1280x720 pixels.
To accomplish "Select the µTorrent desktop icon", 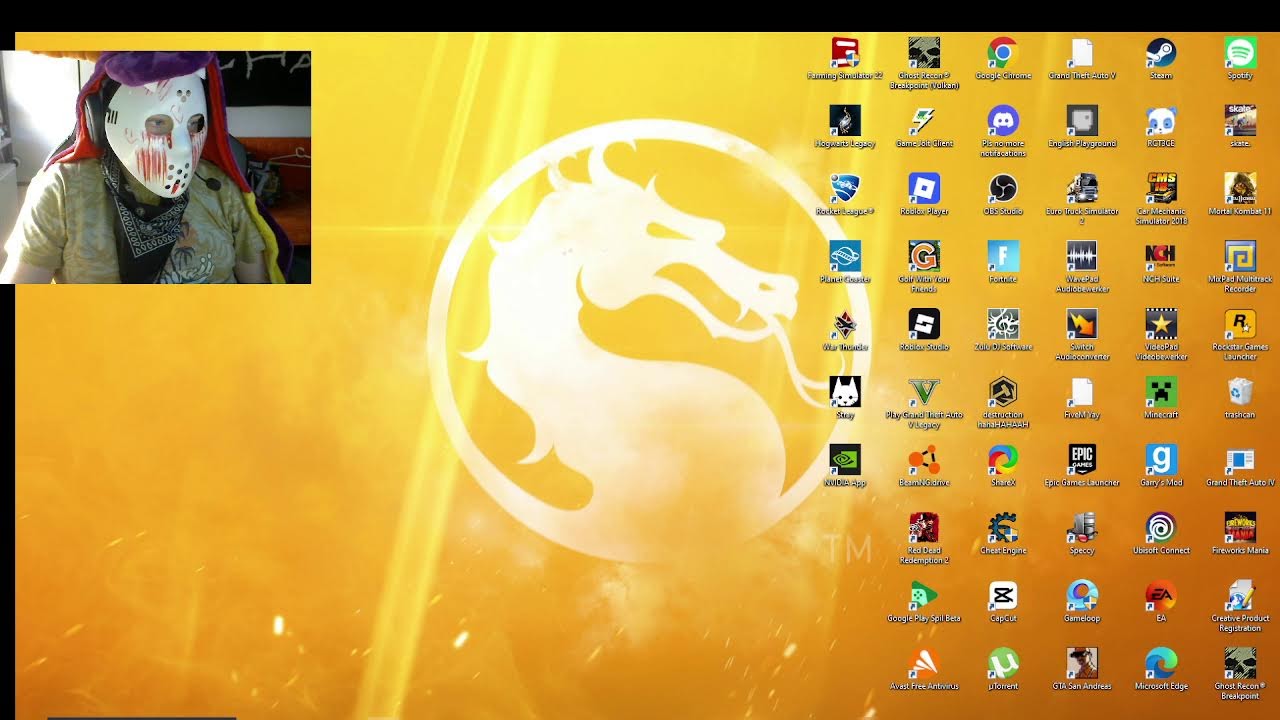I will [x=1003, y=664].
